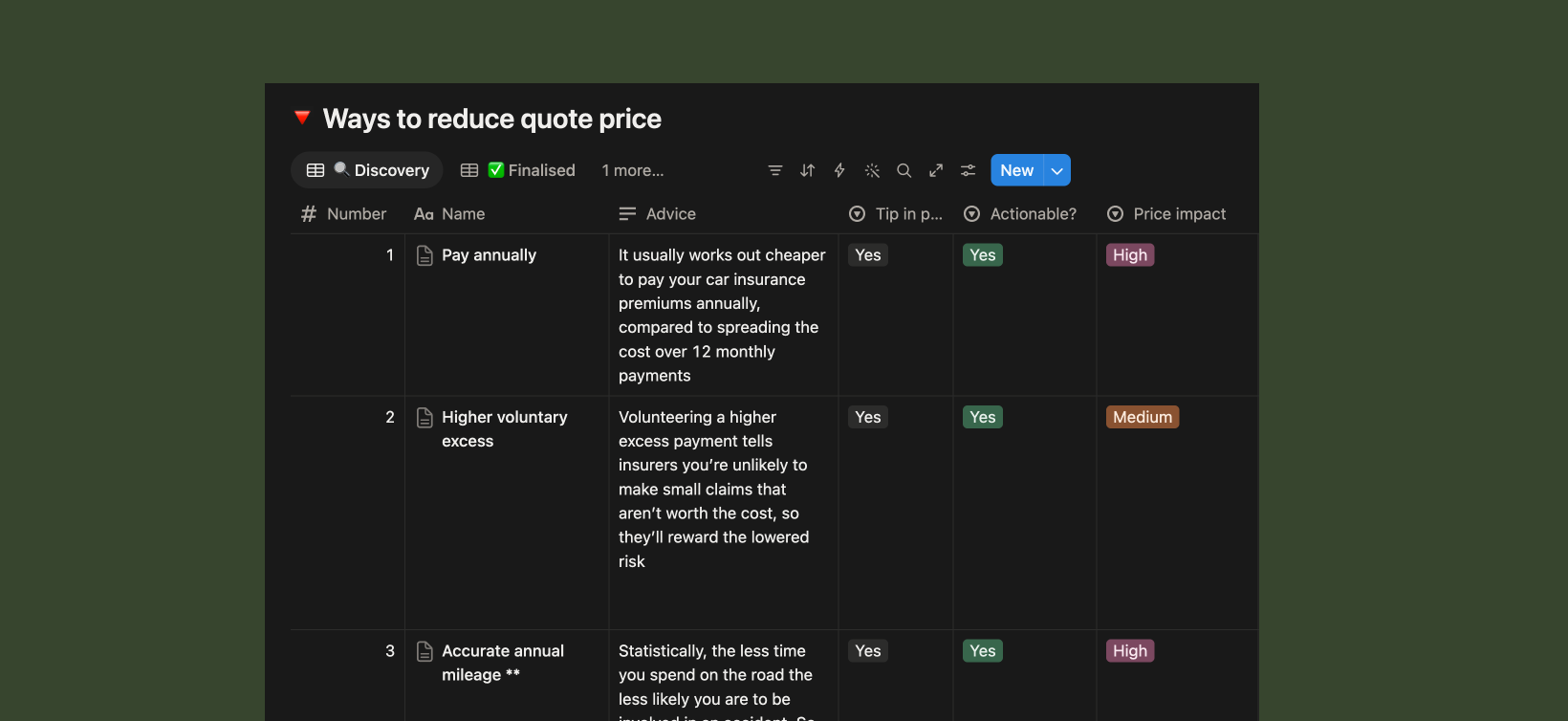
Task: Click the 'Ways to reduce quote price' title
Action: (x=492, y=119)
